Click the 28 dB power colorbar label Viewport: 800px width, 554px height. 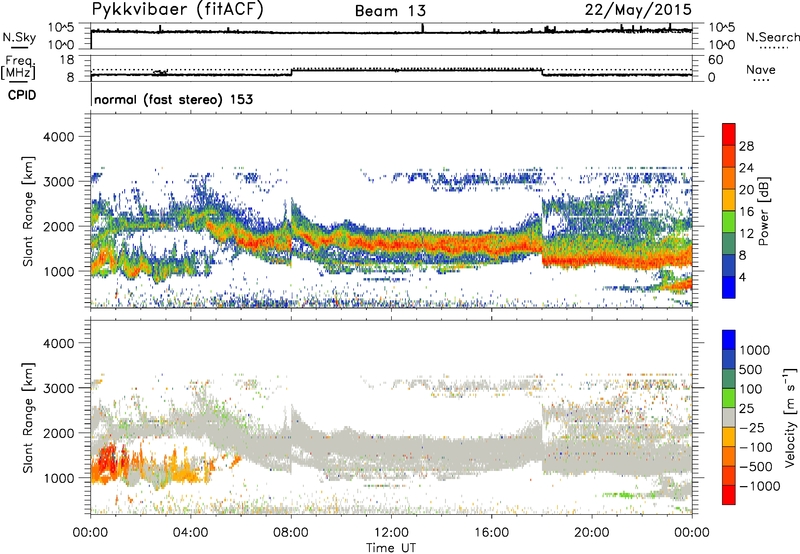746,146
